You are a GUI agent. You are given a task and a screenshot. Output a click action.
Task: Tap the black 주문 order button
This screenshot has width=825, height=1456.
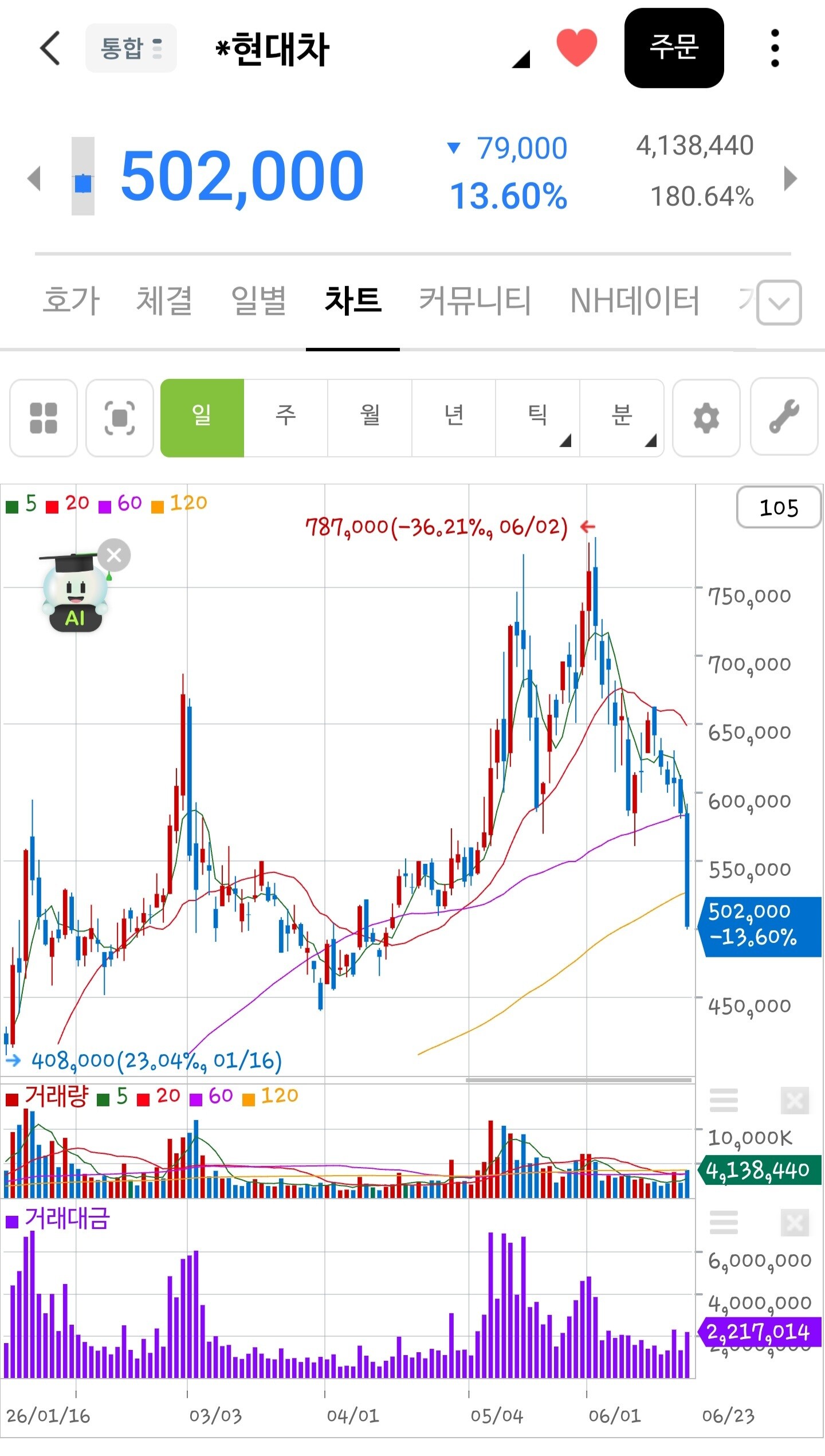click(x=674, y=48)
